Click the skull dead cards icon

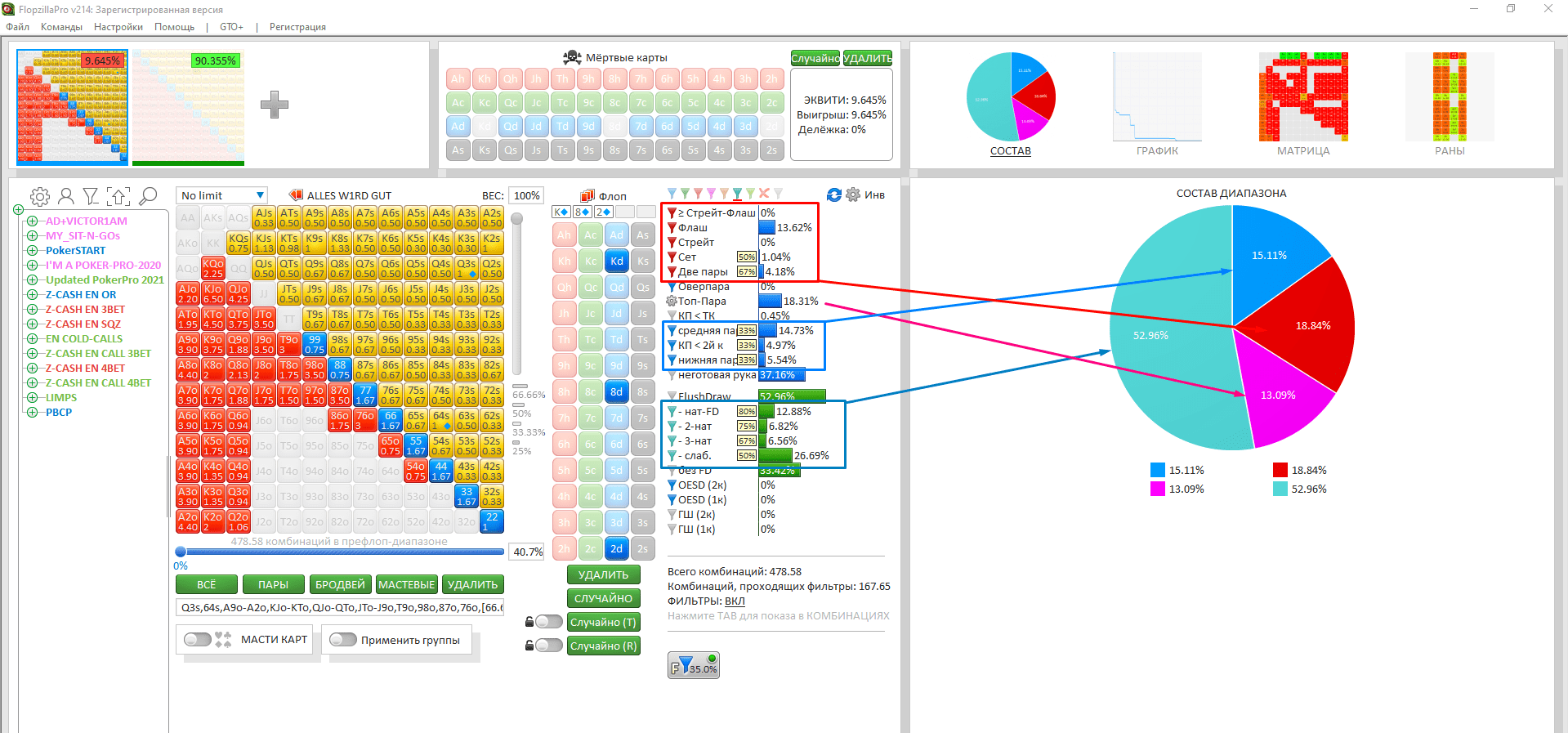pos(572,57)
